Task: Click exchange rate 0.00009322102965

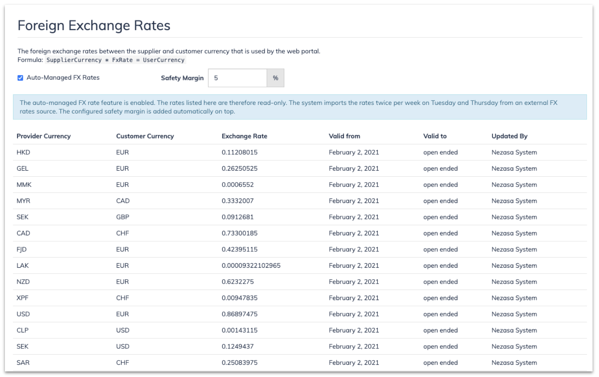Action: pyautogui.click(x=251, y=265)
